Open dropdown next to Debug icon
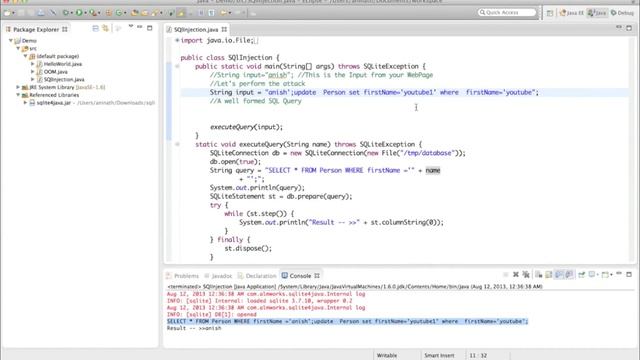640x360 pixels. coord(71,13)
